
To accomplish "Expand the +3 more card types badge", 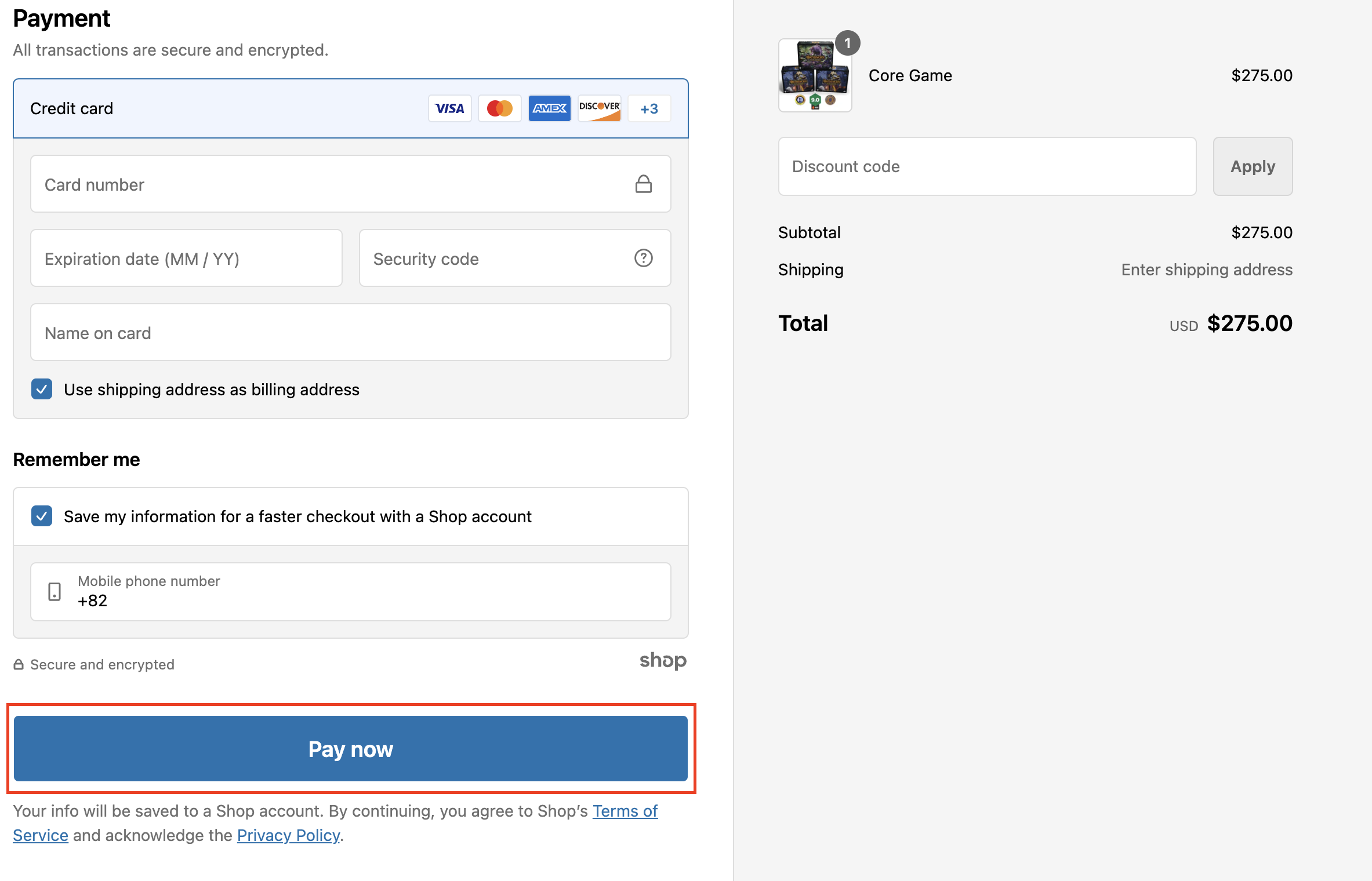I will tap(649, 108).
